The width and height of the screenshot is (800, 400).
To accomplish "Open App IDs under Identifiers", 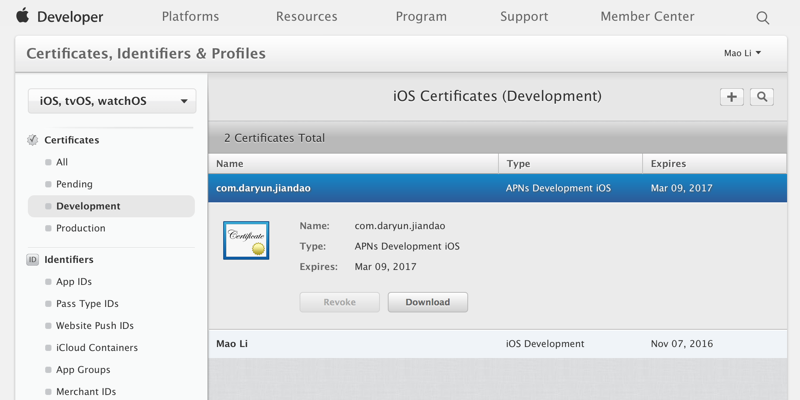I will pyautogui.click(x=73, y=282).
